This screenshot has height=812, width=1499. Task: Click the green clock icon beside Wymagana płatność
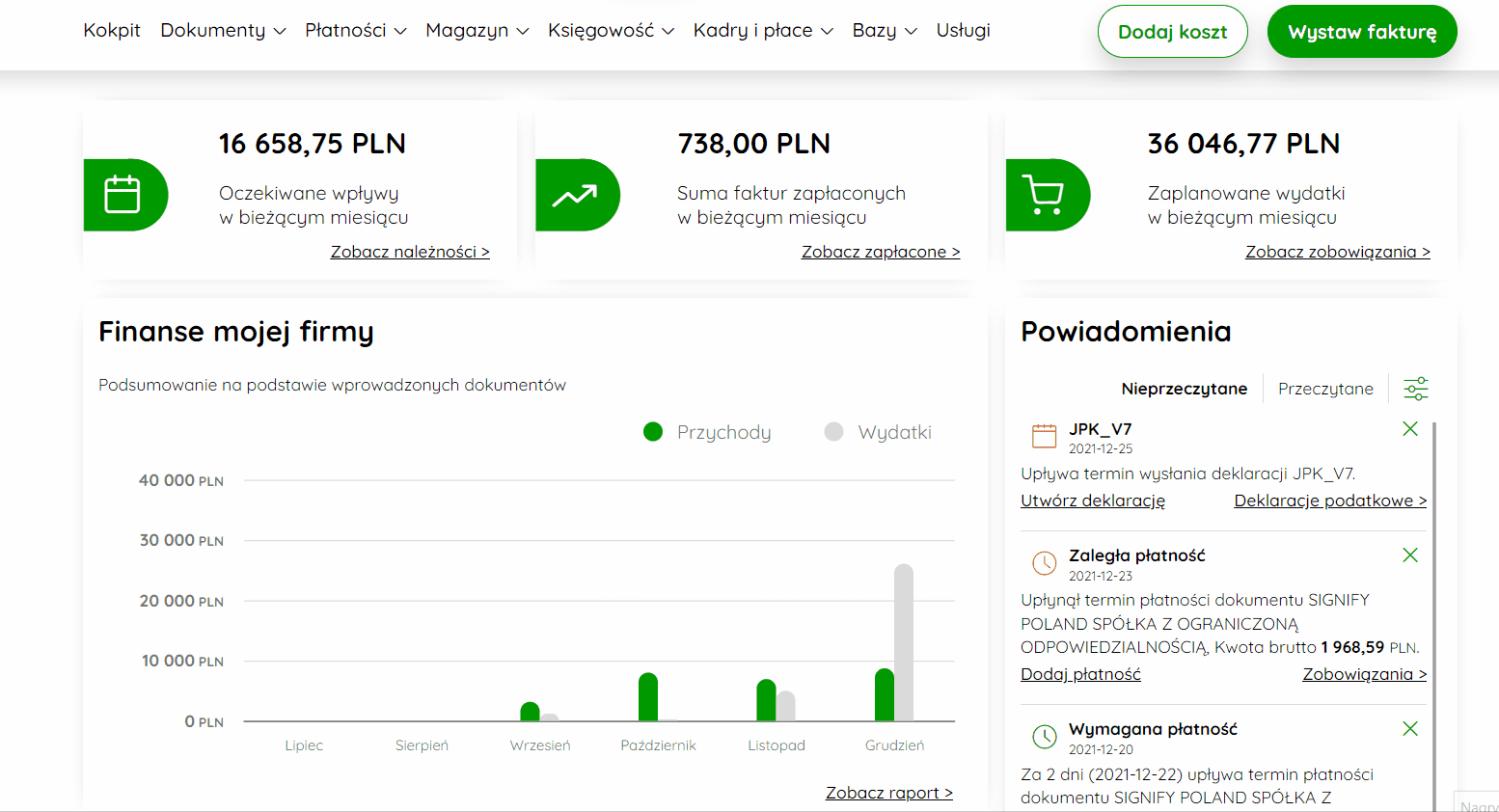pyautogui.click(x=1044, y=737)
